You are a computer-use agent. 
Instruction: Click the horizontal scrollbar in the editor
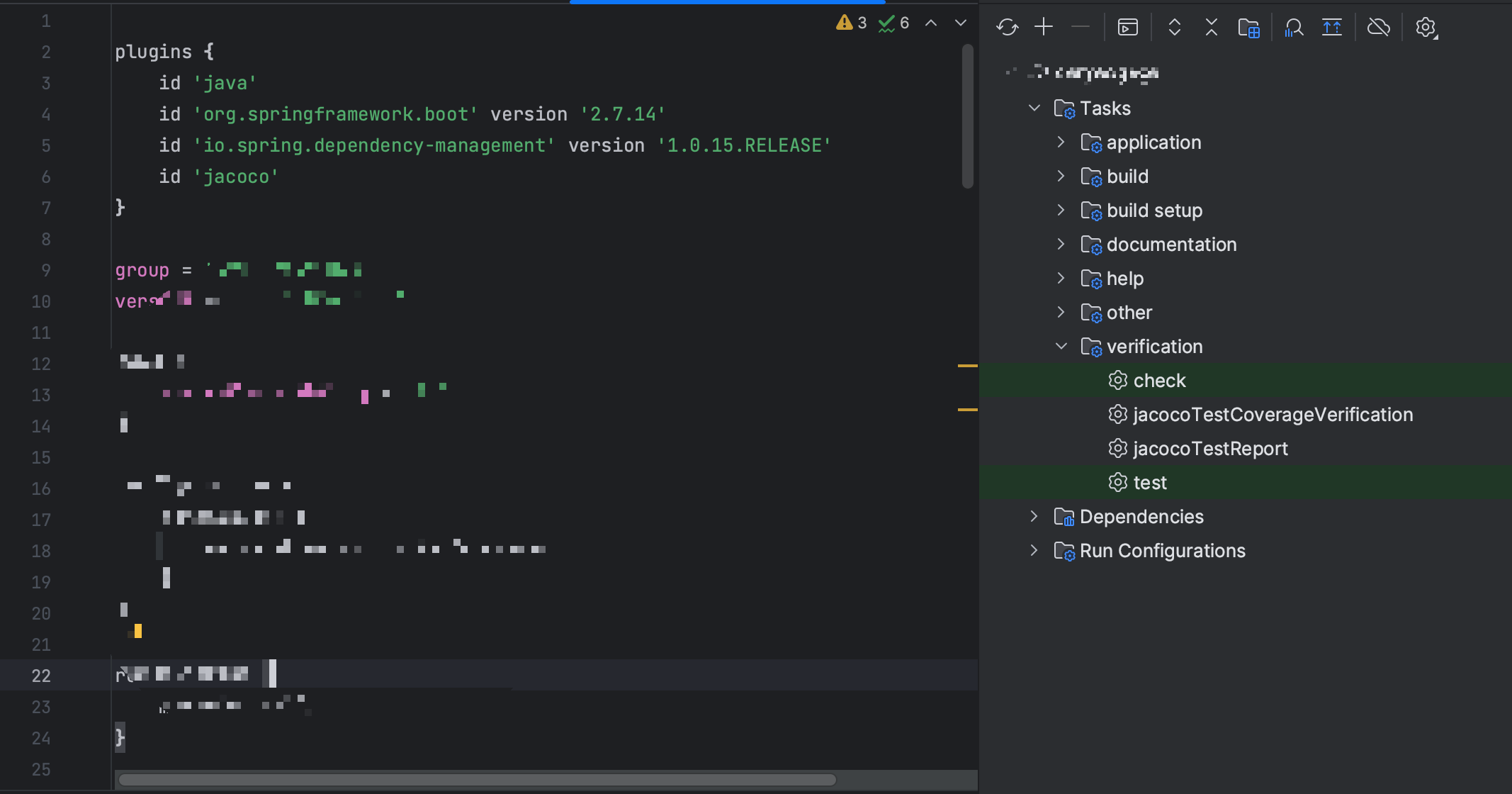pos(477,780)
